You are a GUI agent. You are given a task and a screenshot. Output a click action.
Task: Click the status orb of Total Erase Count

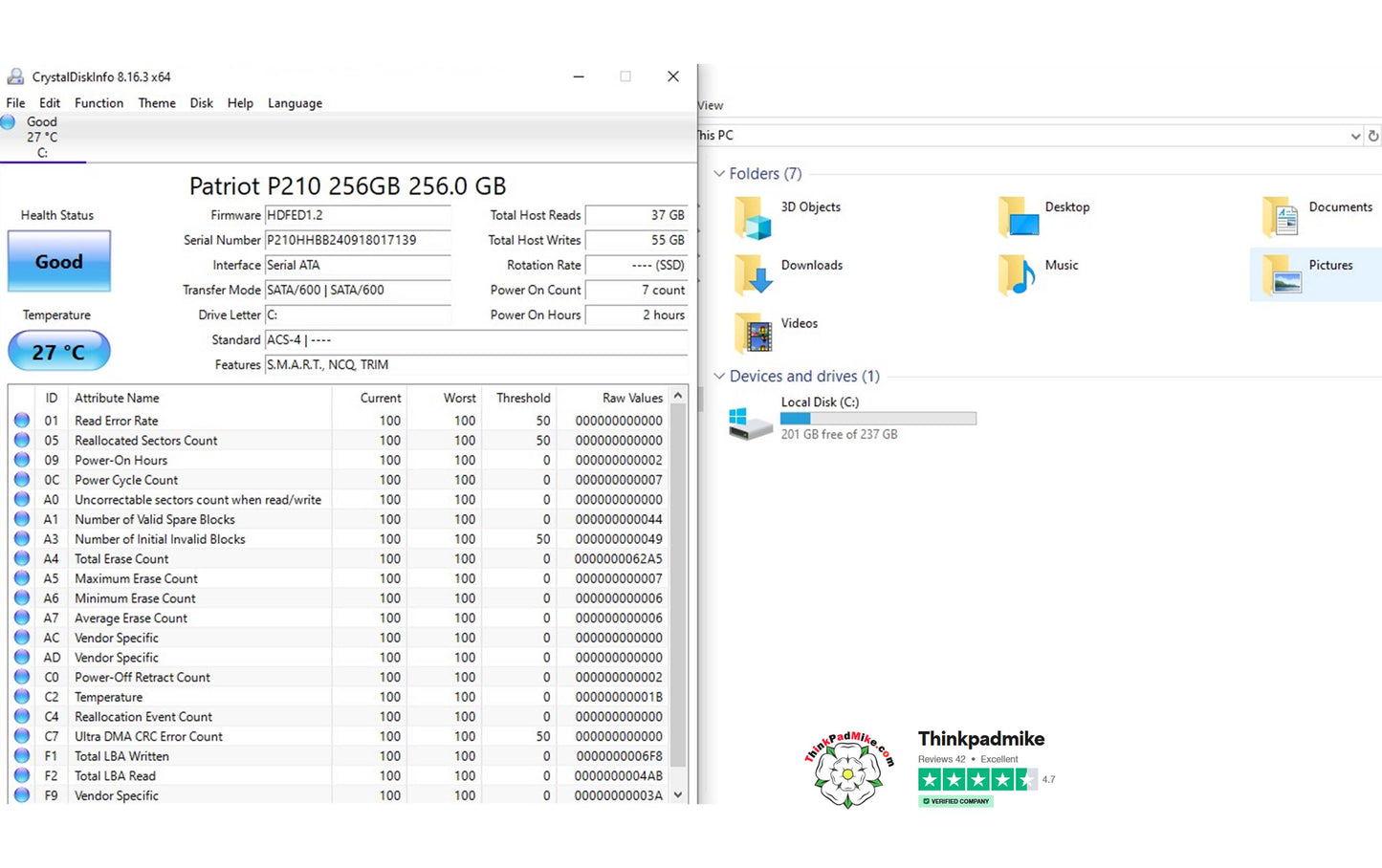22,558
